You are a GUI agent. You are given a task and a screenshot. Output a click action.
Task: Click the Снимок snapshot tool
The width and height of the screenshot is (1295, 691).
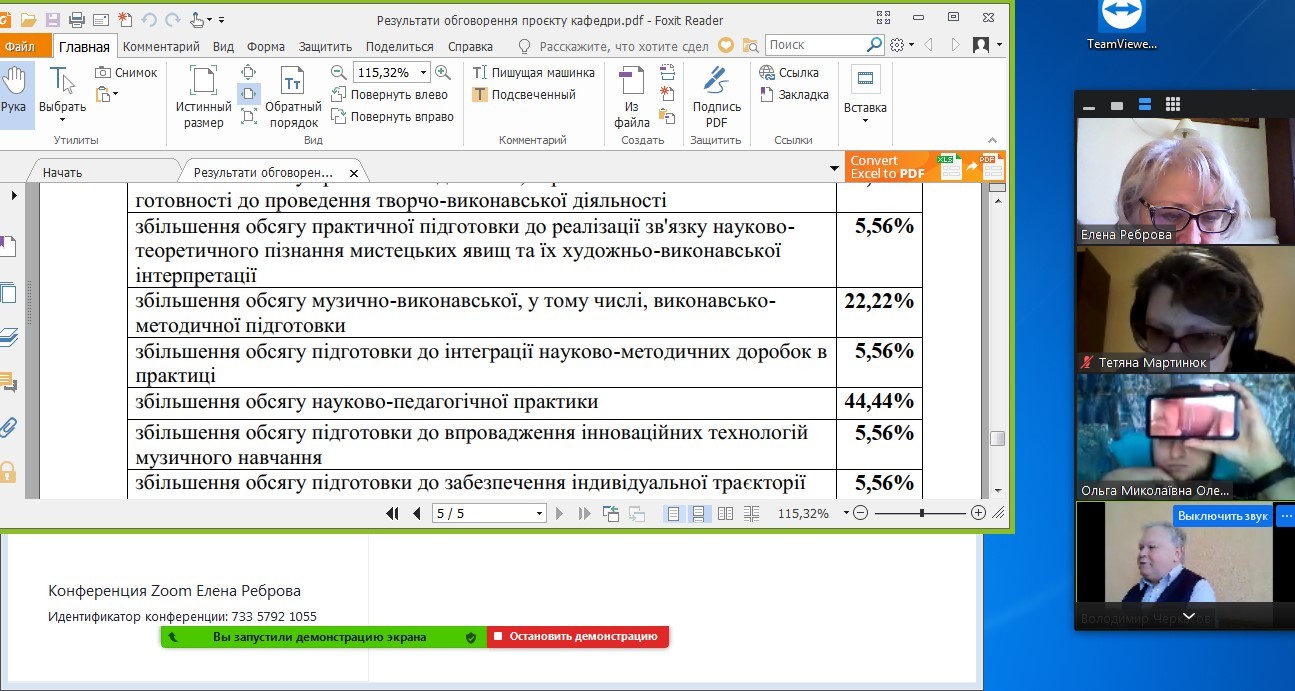coord(127,72)
